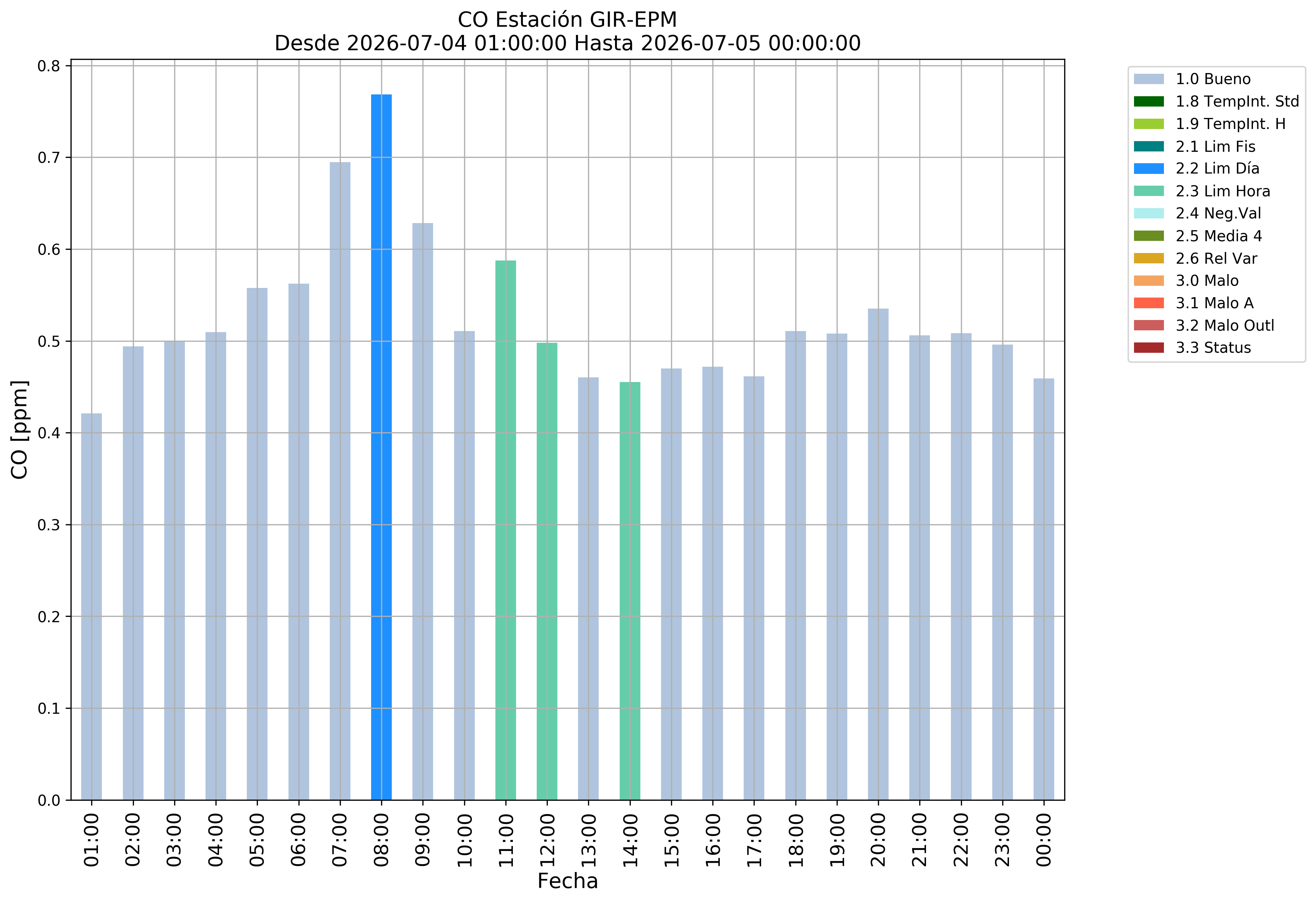
Task: Click the tall data bar at 07:00
Action: tap(340, 481)
